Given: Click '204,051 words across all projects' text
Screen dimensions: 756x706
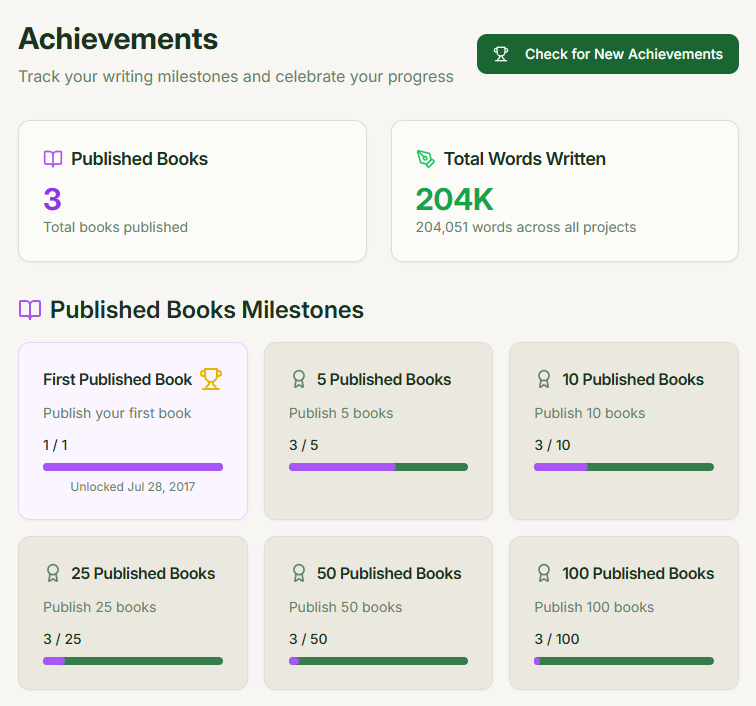Looking at the screenshot, I should pos(526,227).
